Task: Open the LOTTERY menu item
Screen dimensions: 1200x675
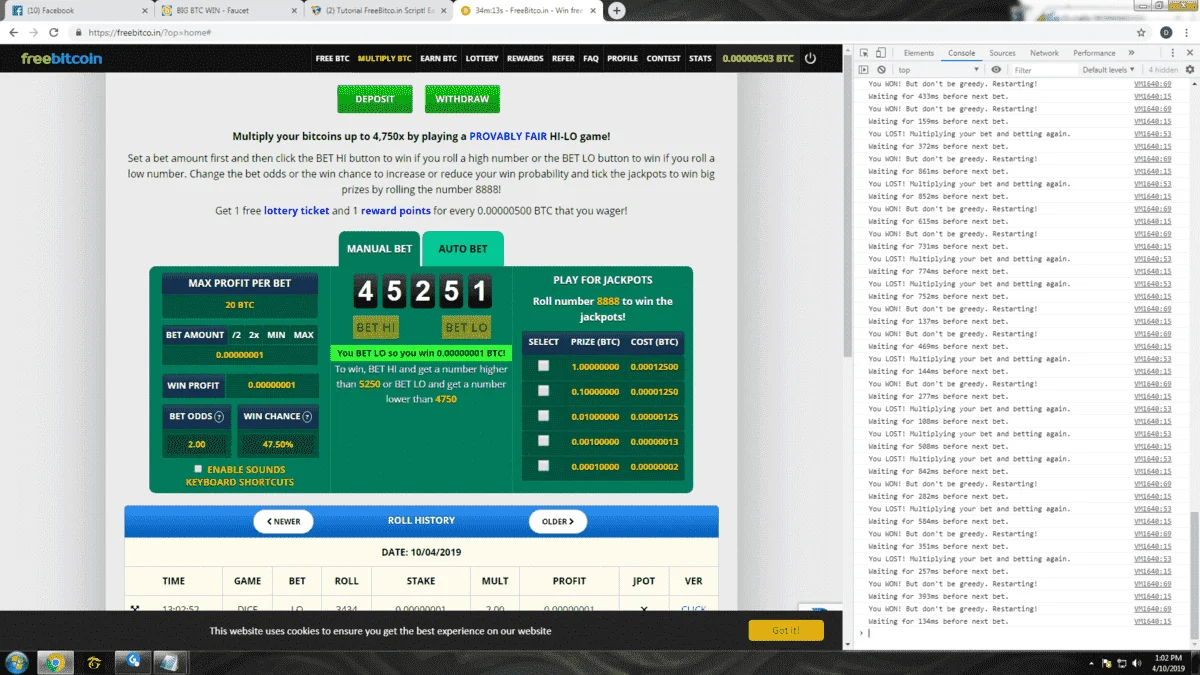Action: (x=482, y=58)
